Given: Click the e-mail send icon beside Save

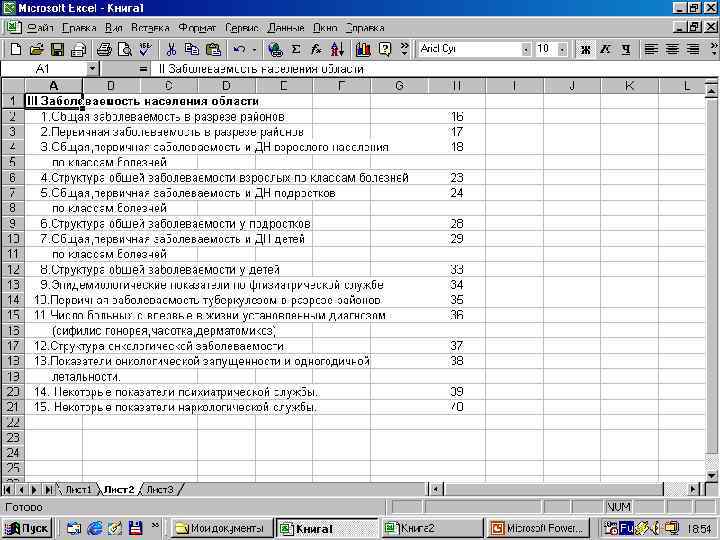Looking at the screenshot, I should [79, 49].
